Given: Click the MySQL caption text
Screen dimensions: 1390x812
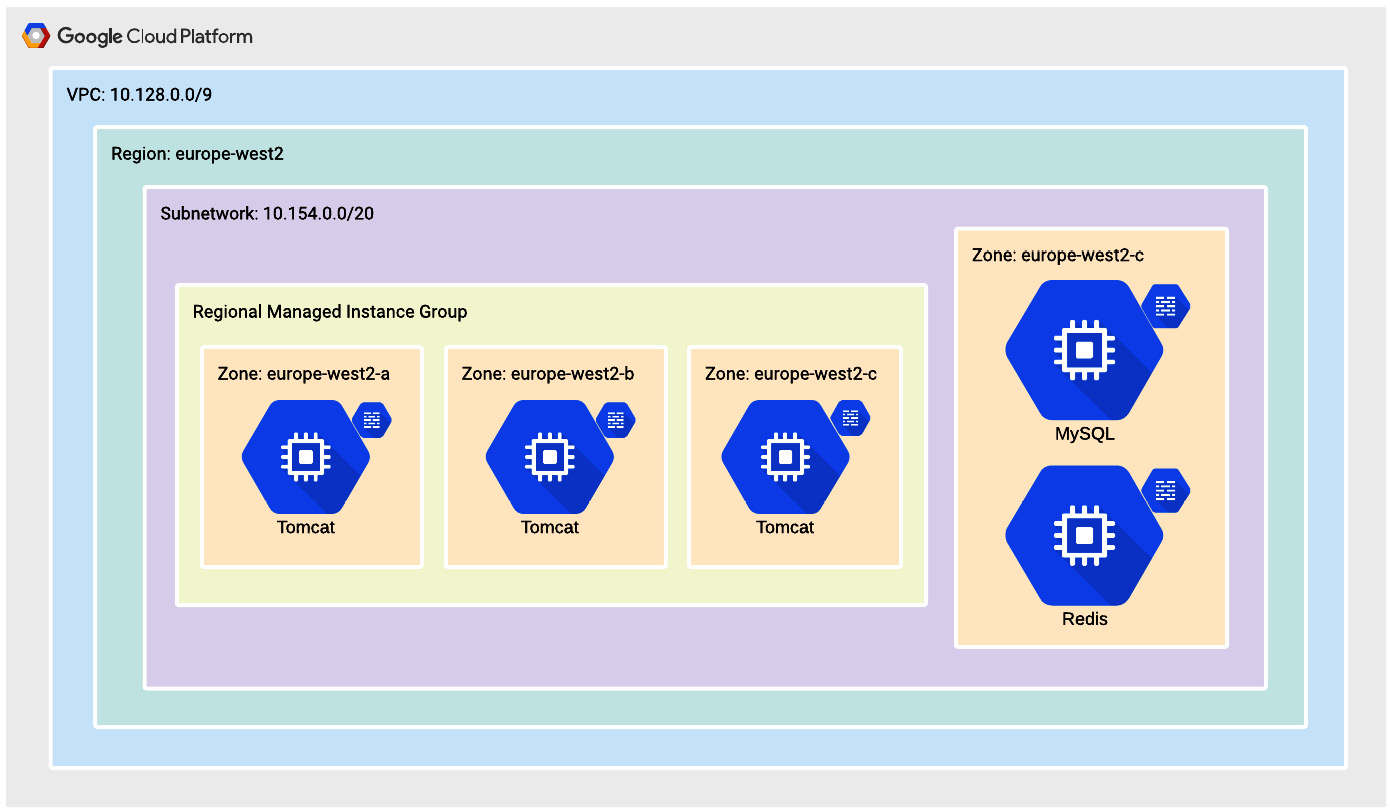Looking at the screenshot, I should click(1085, 435).
